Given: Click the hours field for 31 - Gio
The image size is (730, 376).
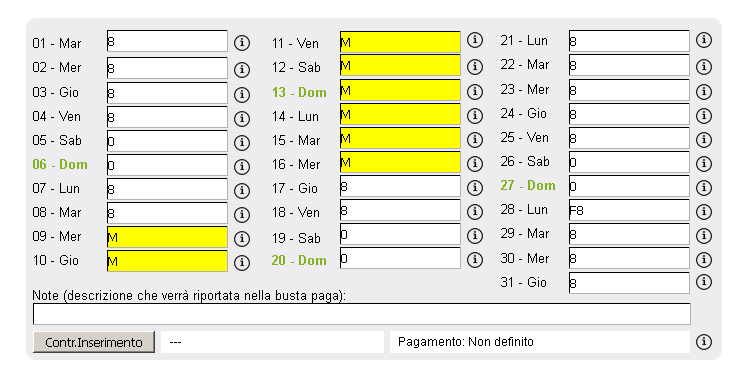Looking at the screenshot, I should tap(629, 283).
